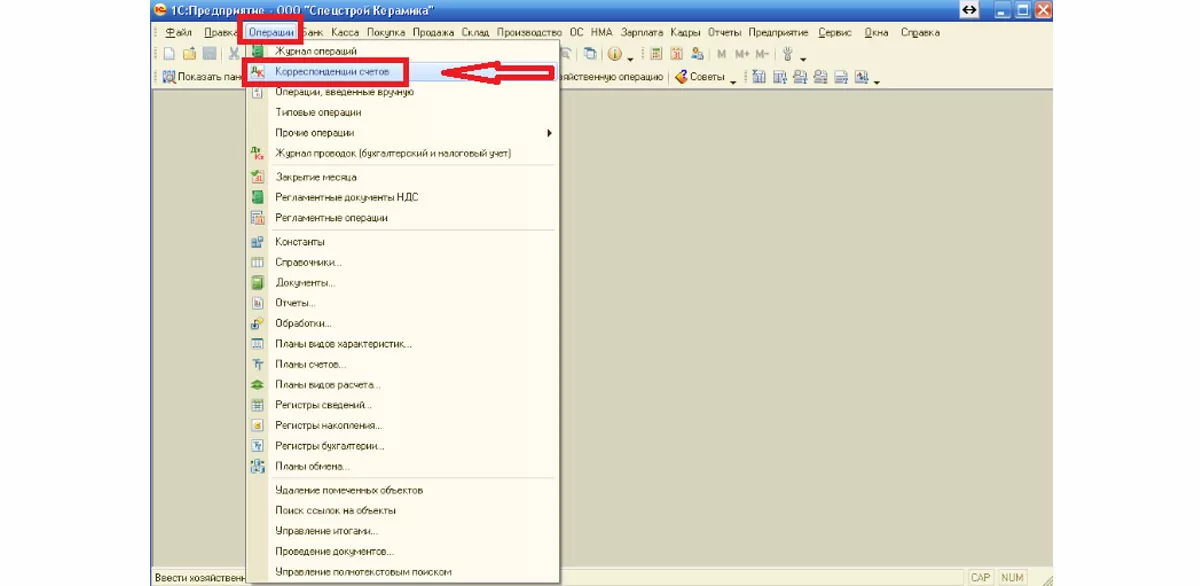Viewport: 1200px width, 586px height.
Task: Open the Файл menu
Action: (178, 32)
